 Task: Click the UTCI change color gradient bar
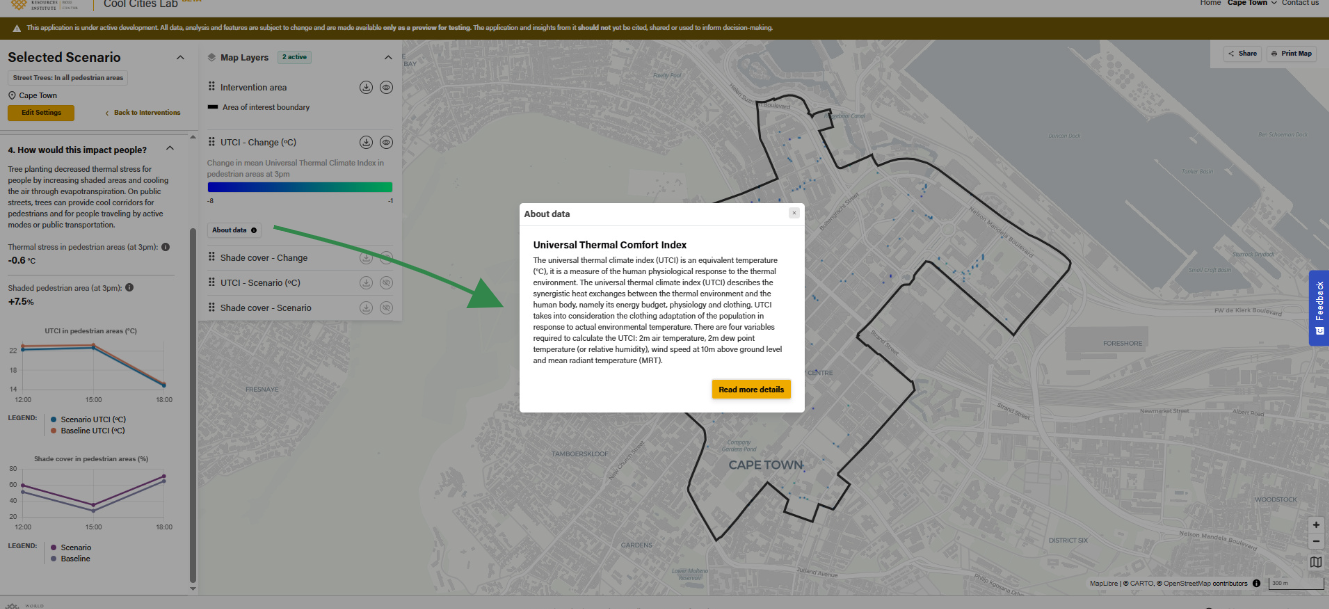[x=299, y=187]
